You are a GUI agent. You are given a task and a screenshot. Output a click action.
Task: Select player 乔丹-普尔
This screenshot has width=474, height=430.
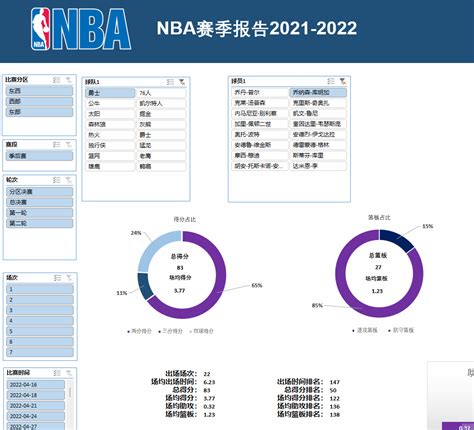click(x=260, y=92)
